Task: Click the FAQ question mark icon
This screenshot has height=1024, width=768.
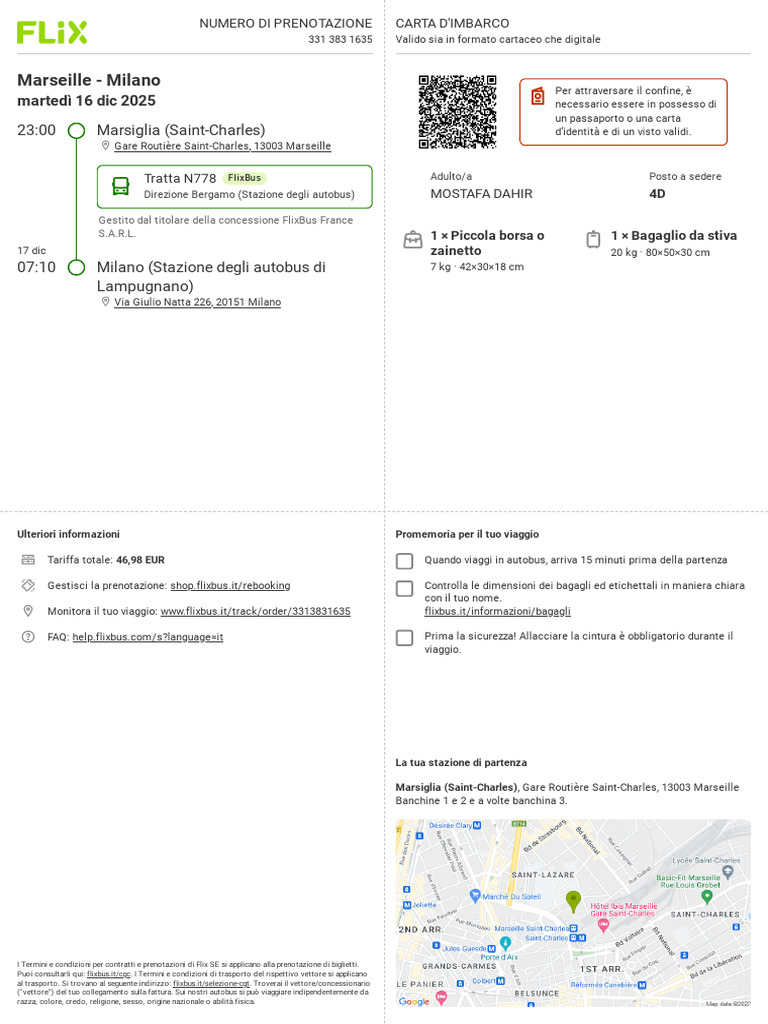Action: tap(28, 637)
